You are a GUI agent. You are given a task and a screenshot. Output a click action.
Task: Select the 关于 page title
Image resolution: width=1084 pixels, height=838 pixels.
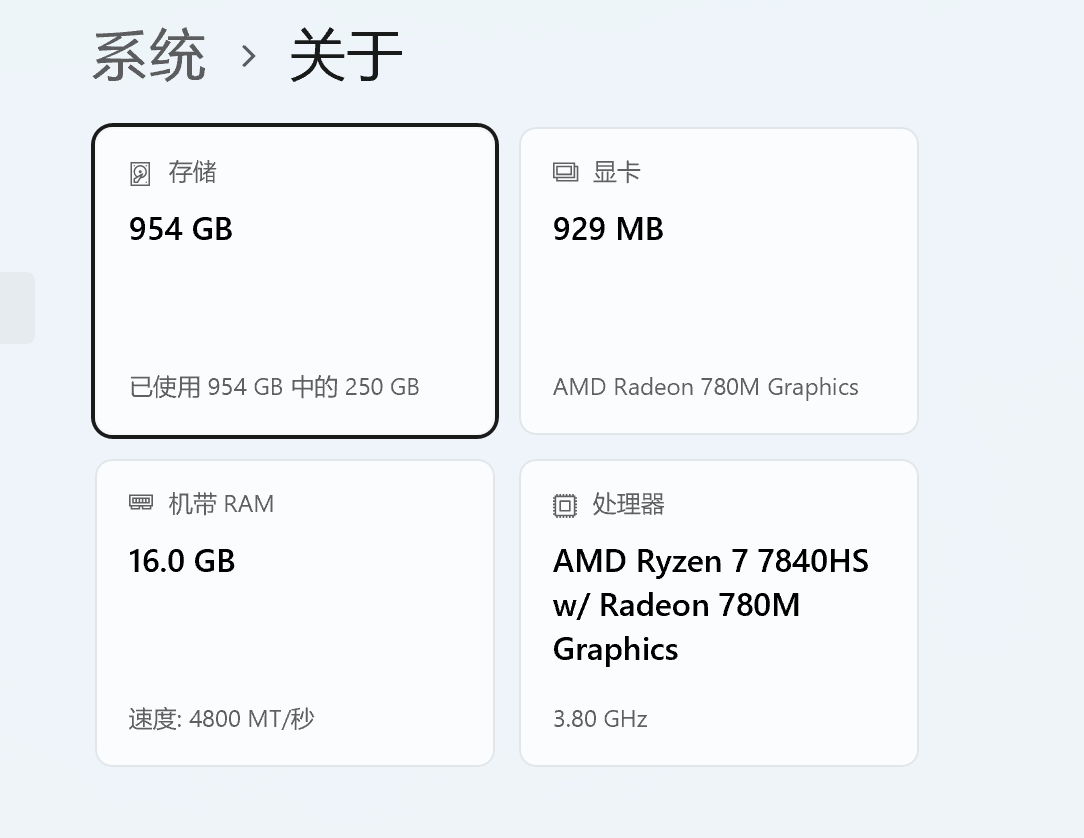tap(346, 56)
